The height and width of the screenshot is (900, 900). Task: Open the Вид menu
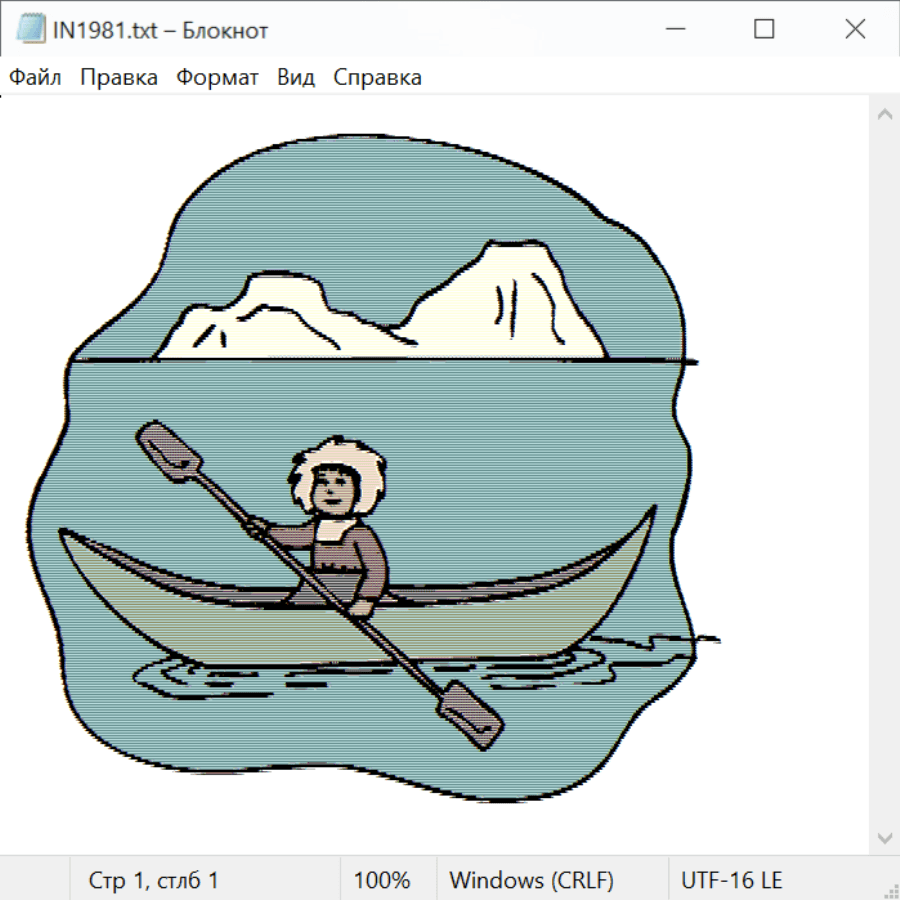tap(296, 78)
